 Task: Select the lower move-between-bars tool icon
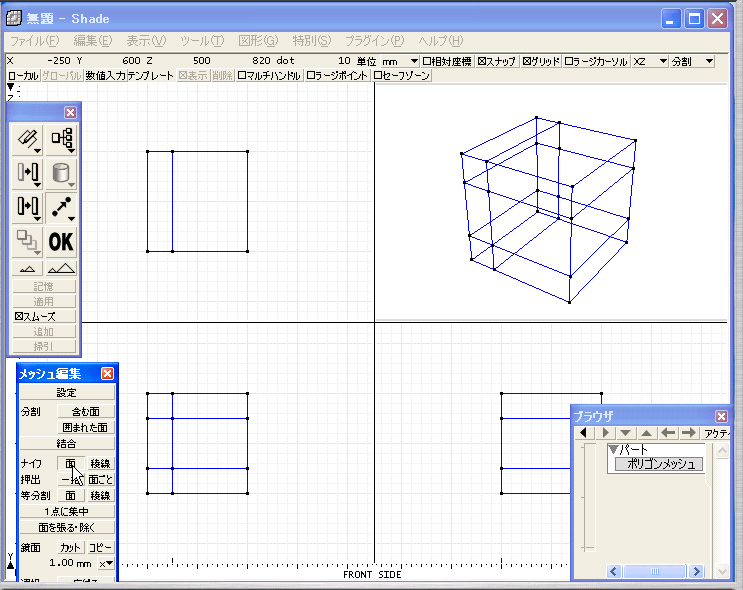[27, 207]
